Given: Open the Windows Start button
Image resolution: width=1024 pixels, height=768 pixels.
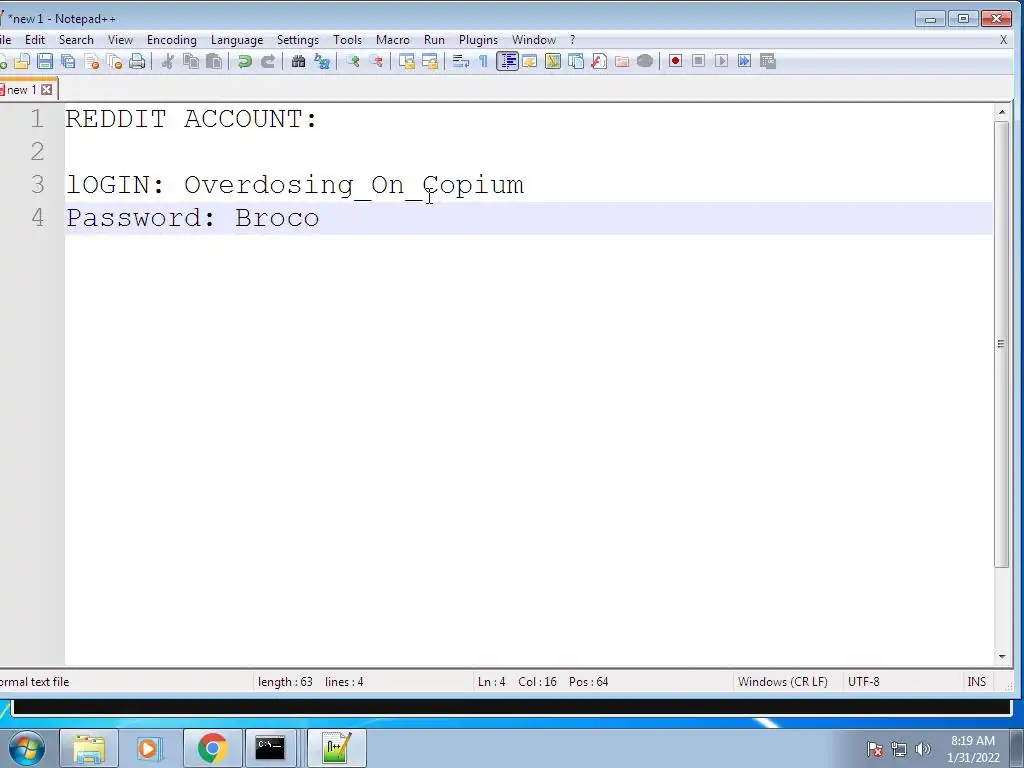Looking at the screenshot, I should pyautogui.click(x=27, y=748).
